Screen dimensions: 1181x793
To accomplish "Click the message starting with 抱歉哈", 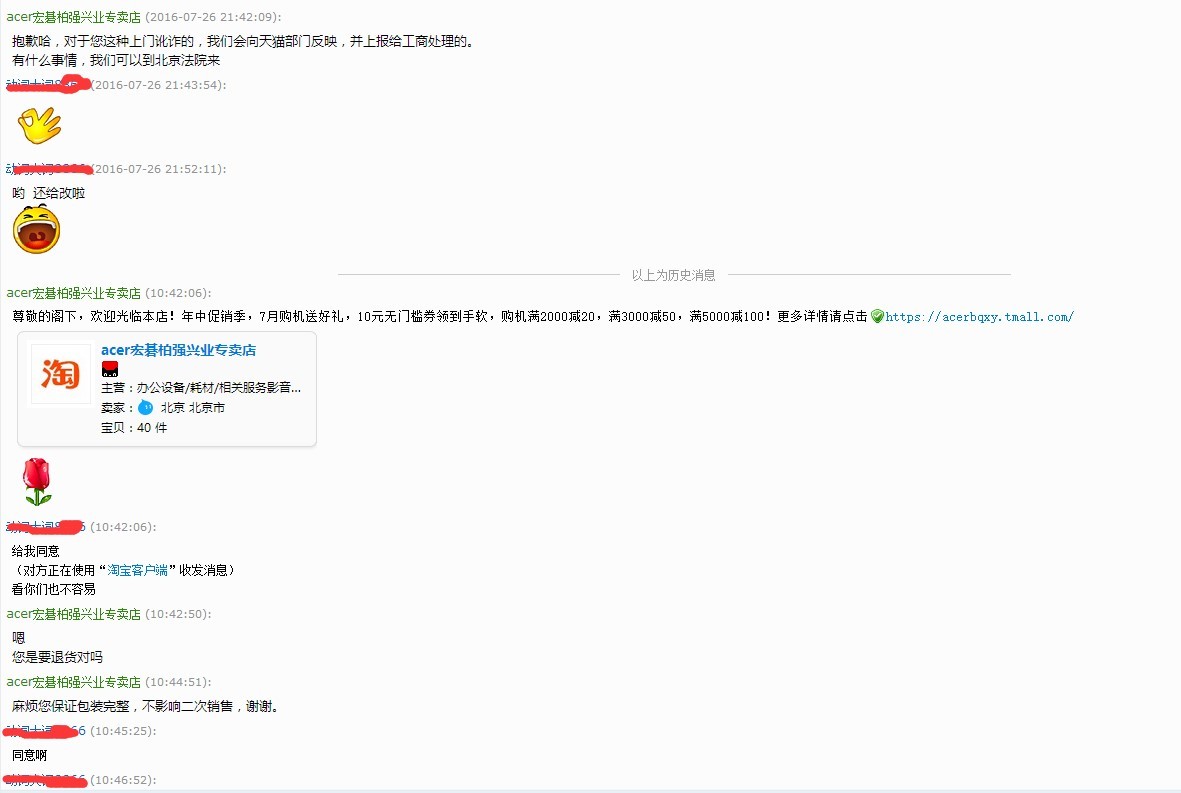I will pos(245,41).
